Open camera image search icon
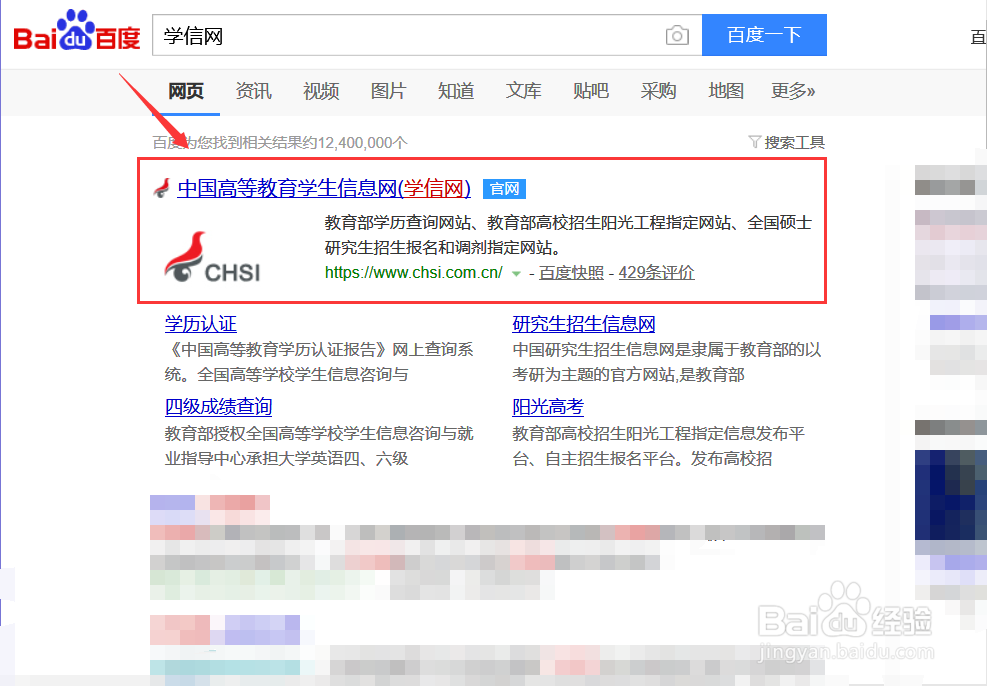 tap(677, 35)
